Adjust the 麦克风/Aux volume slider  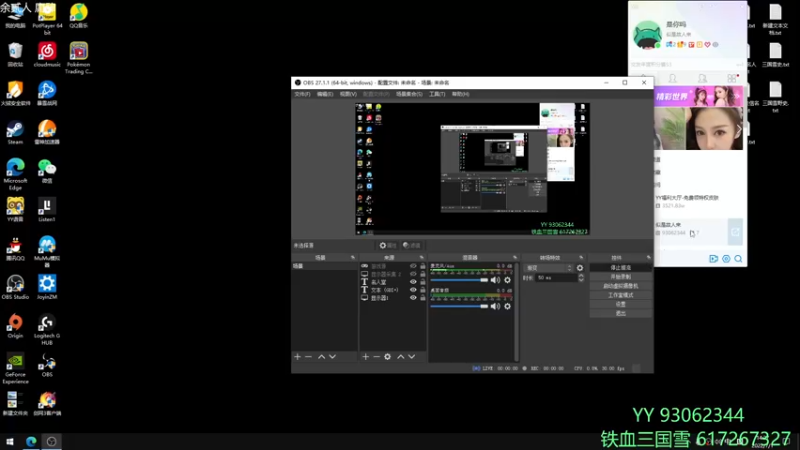point(459,280)
